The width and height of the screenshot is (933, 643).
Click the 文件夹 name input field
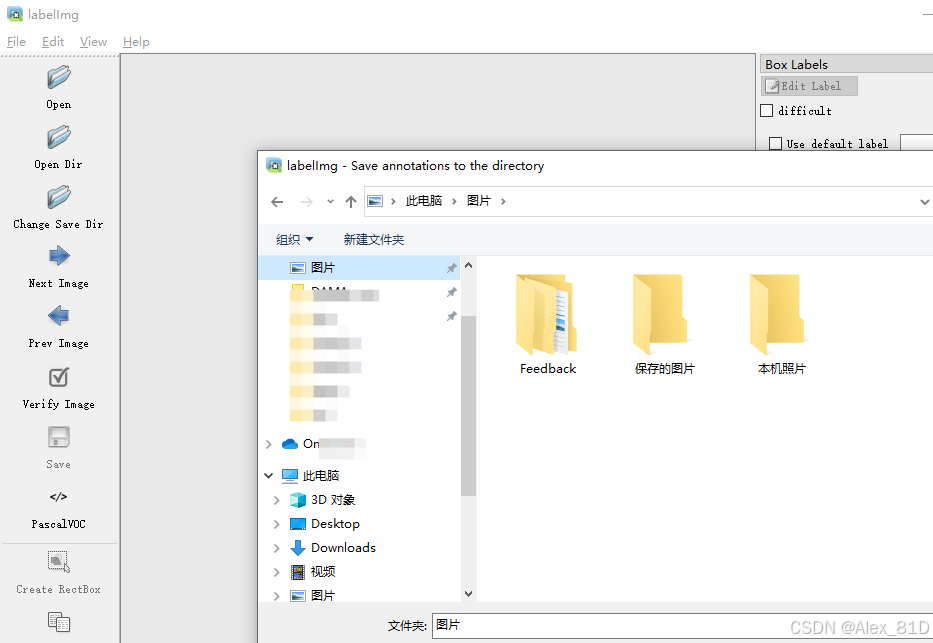[682, 626]
